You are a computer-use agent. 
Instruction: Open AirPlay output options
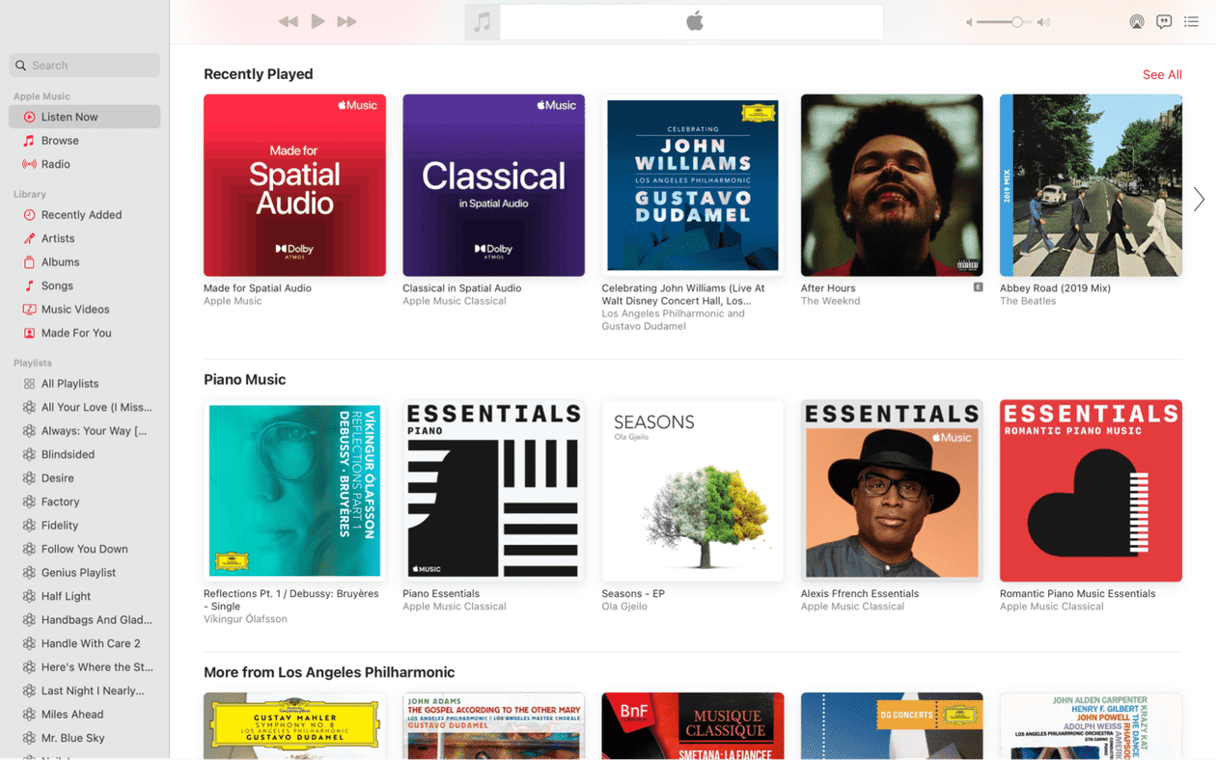pyautogui.click(x=1137, y=22)
